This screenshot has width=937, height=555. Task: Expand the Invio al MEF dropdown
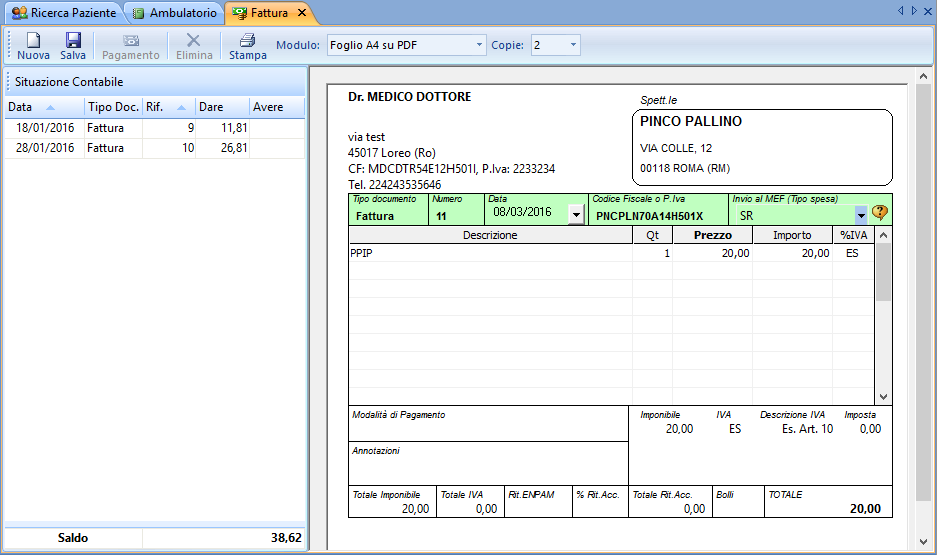click(x=861, y=215)
